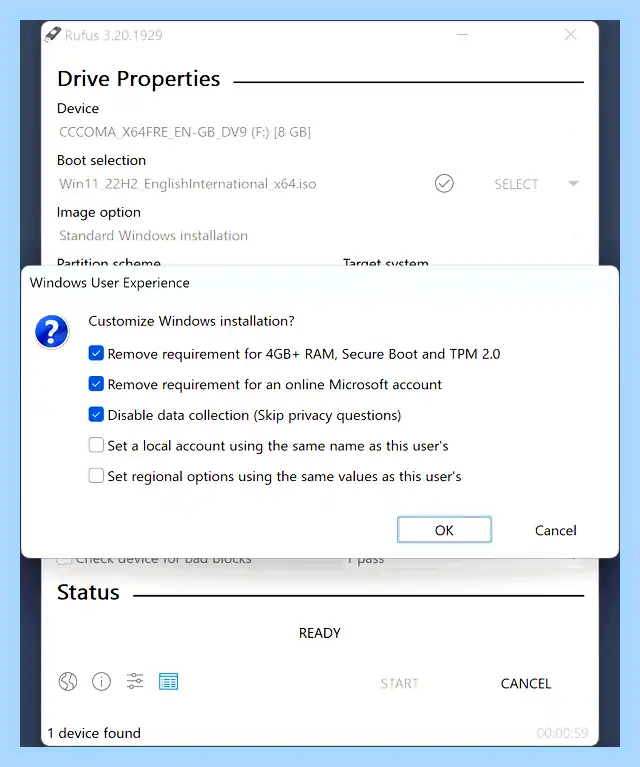The height and width of the screenshot is (767, 640).
Task: Click the Rufus USB drive title bar icon
Action: coord(52,35)
